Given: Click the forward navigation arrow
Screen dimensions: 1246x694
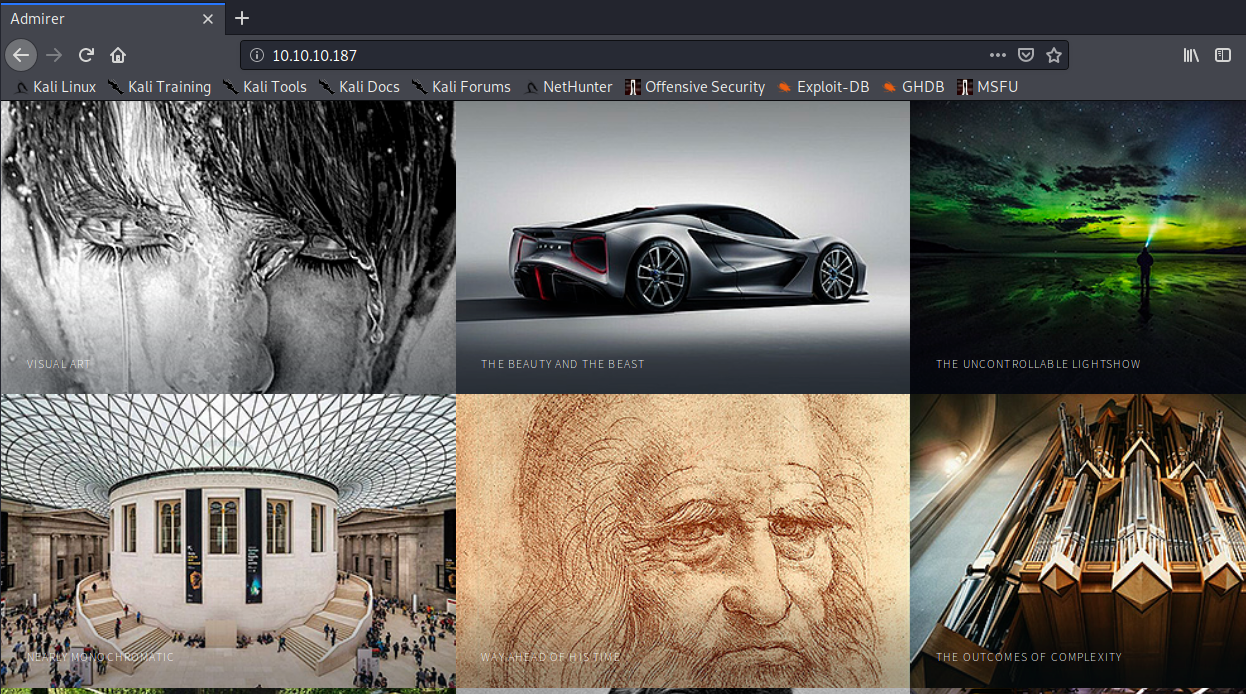Looking at the screenshot, I should click(54, 55).
